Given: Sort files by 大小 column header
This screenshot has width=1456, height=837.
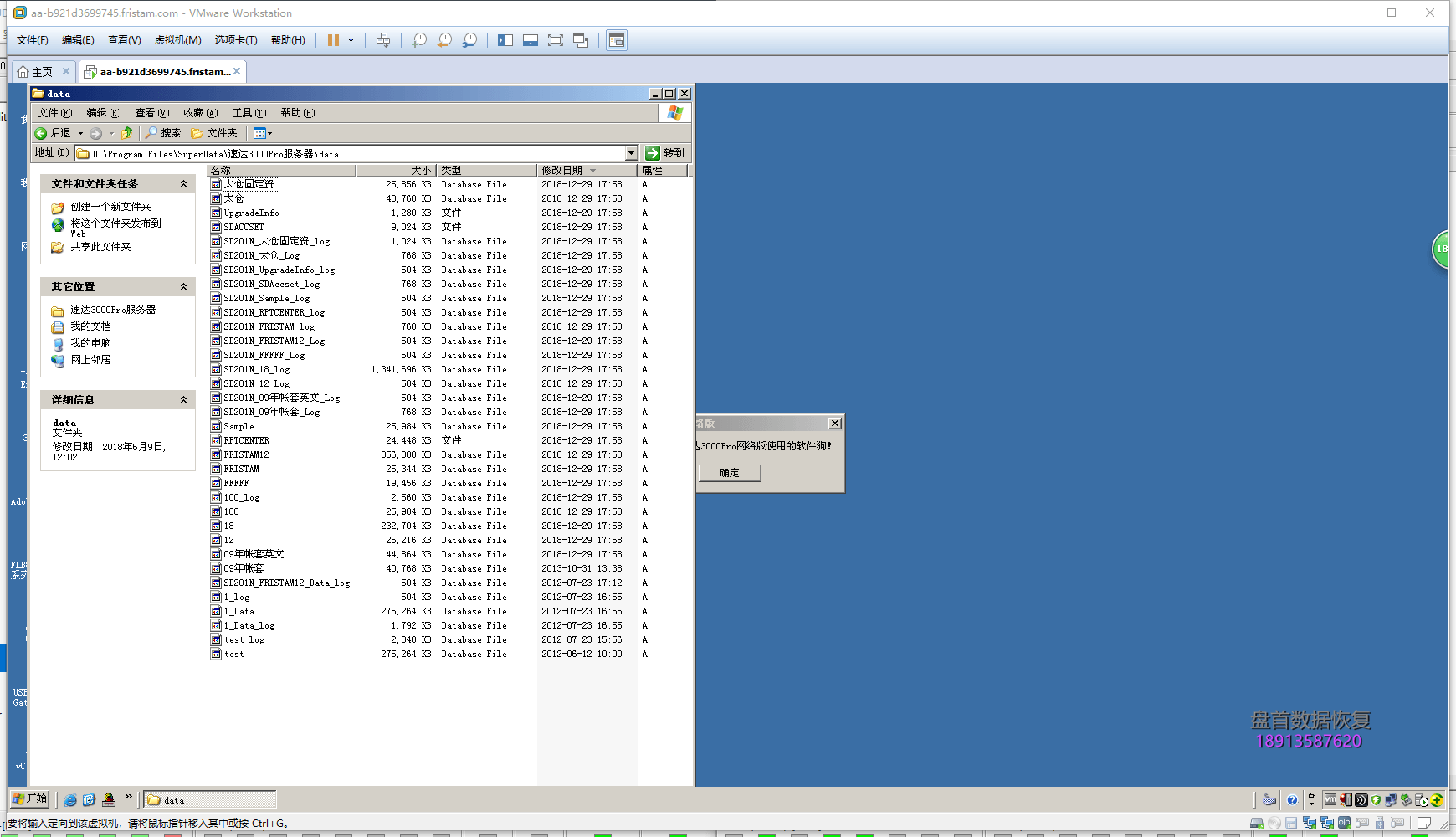Looking at the screenshot, I should point(396,170).
